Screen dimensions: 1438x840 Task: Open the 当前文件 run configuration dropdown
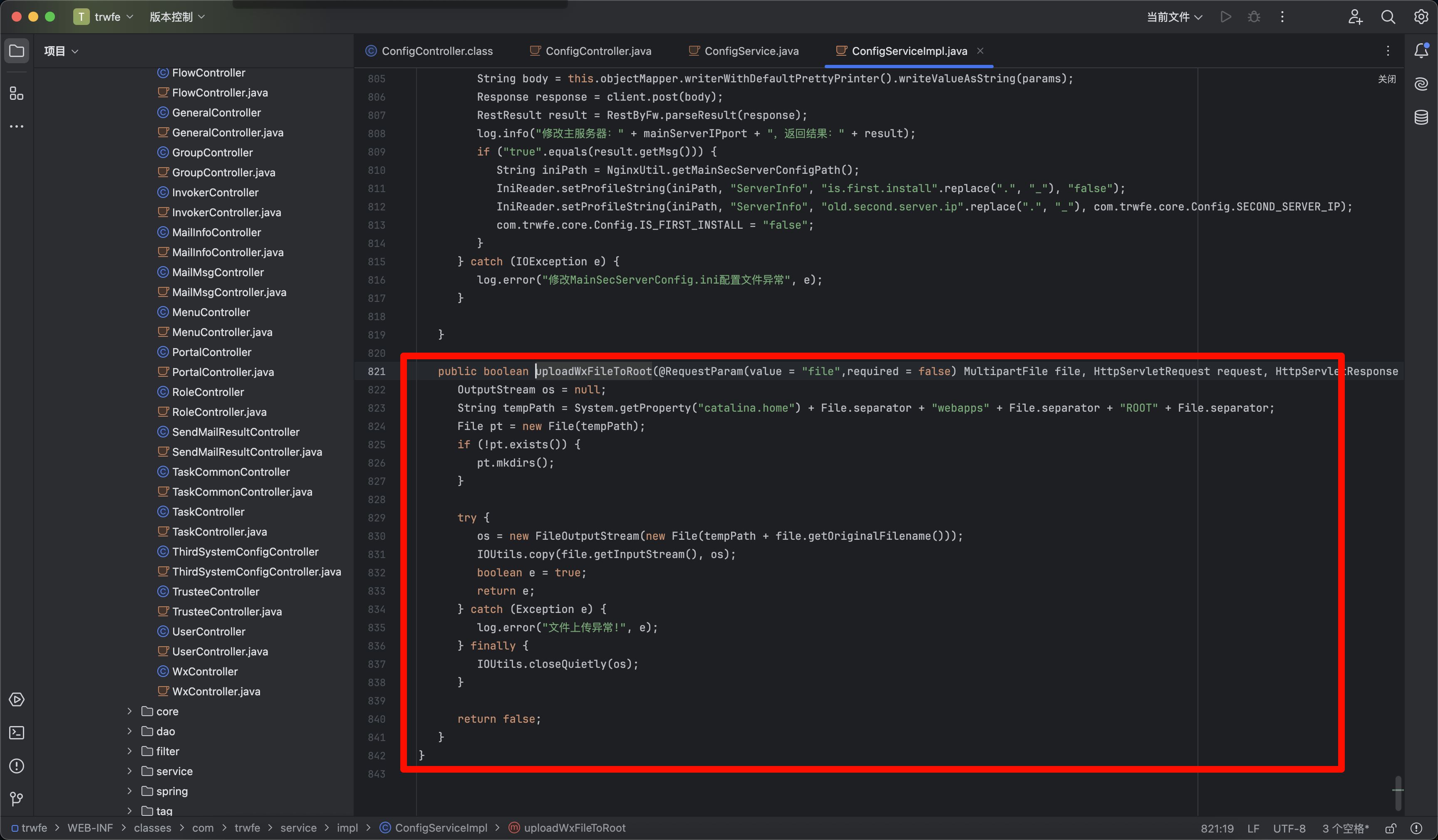pyautogui.click(x=1174, y=17)
